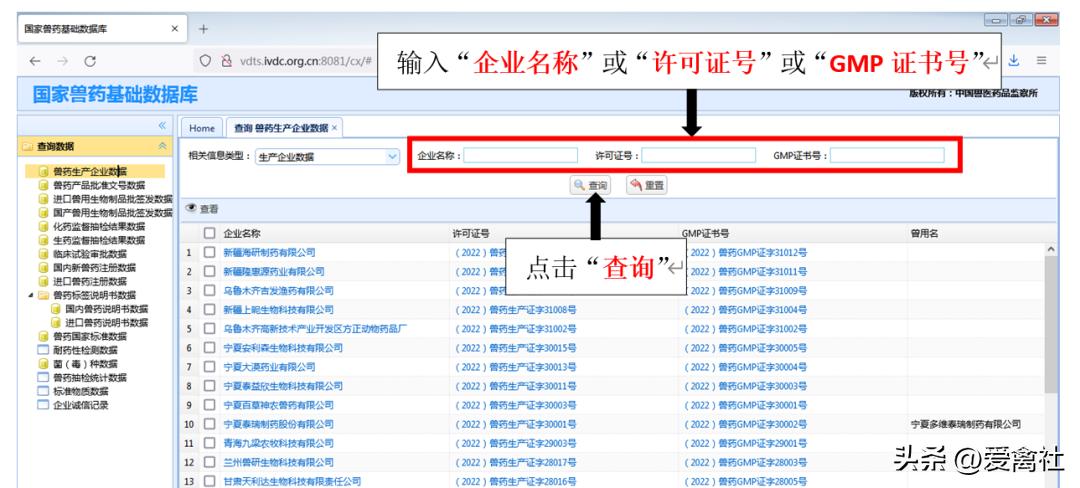Collapse the 兽药标签说明书数据 tree node triangle
This screenshot has width=1080, height=488.
[30, 295]
